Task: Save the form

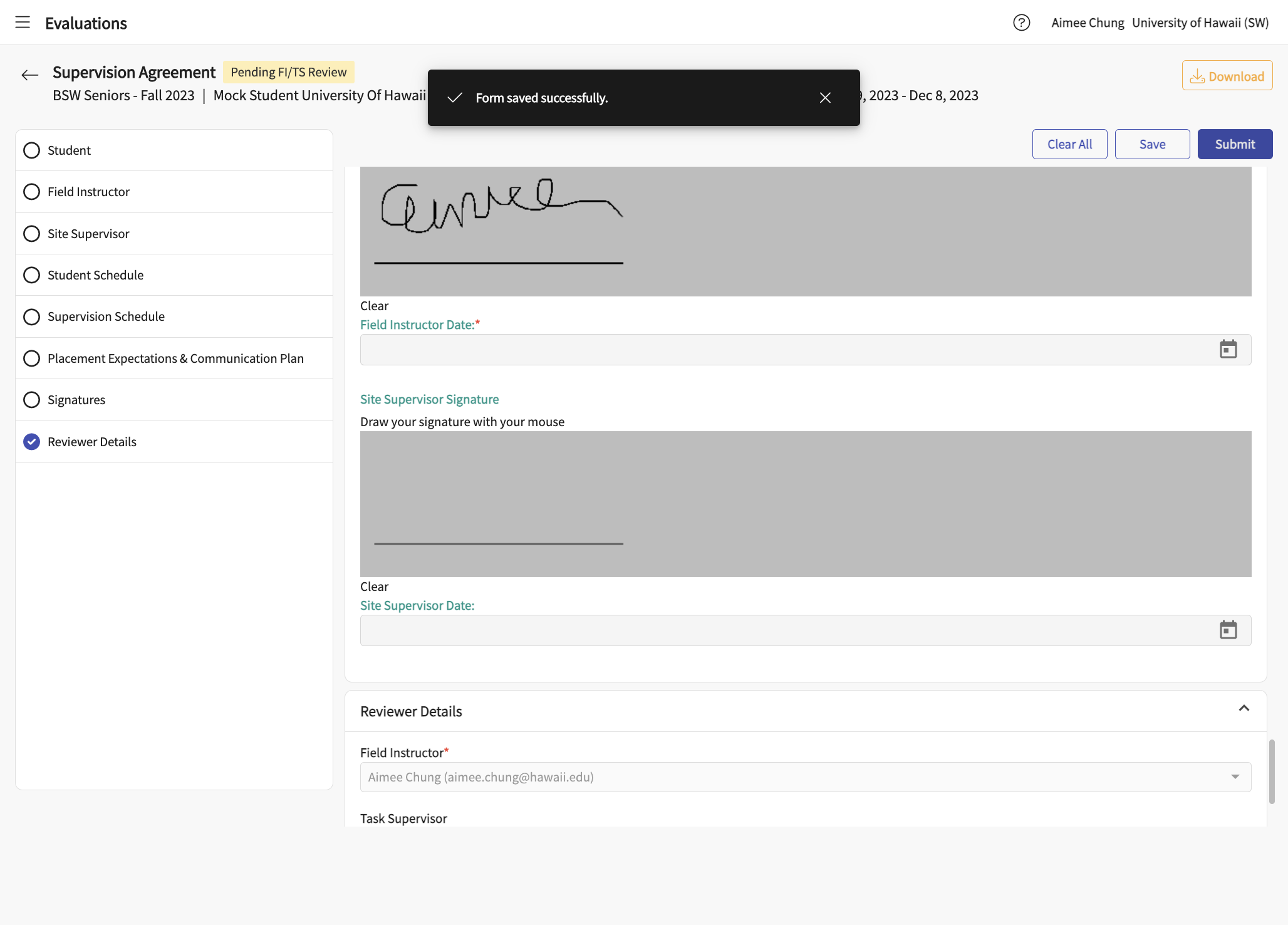Action: click(1152, 144)
